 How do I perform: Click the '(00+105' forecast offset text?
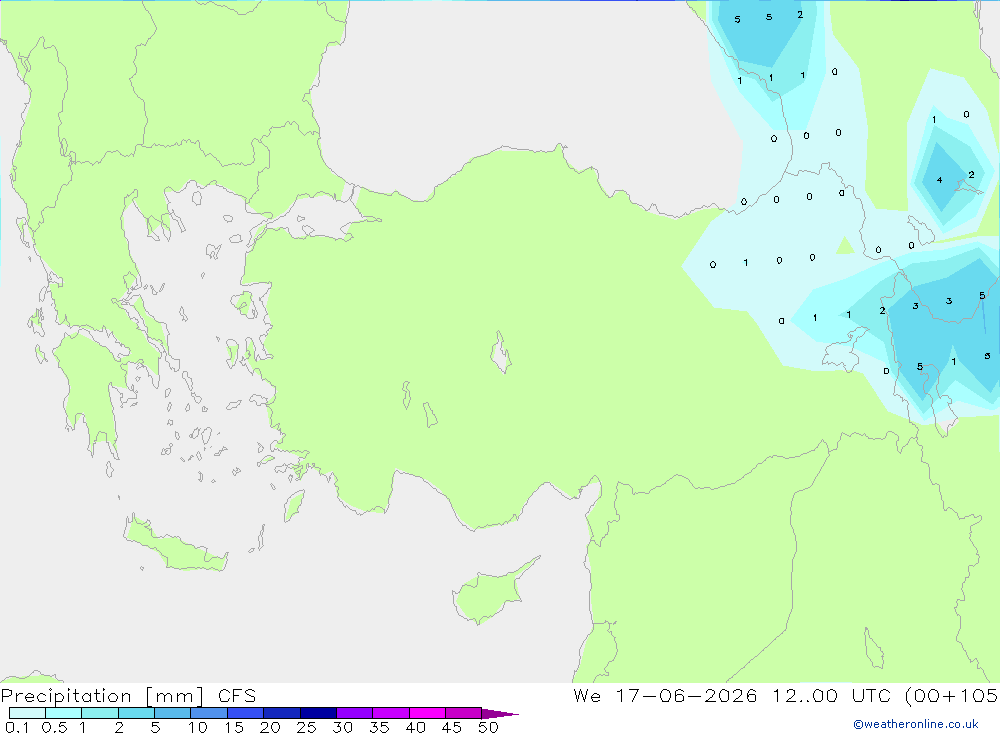point(952,695)
